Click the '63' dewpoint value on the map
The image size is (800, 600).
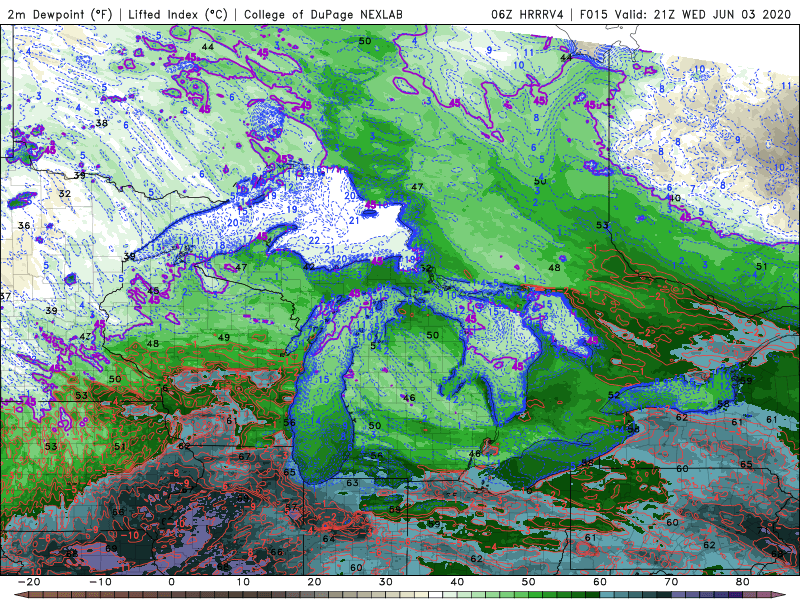point(352,483)
